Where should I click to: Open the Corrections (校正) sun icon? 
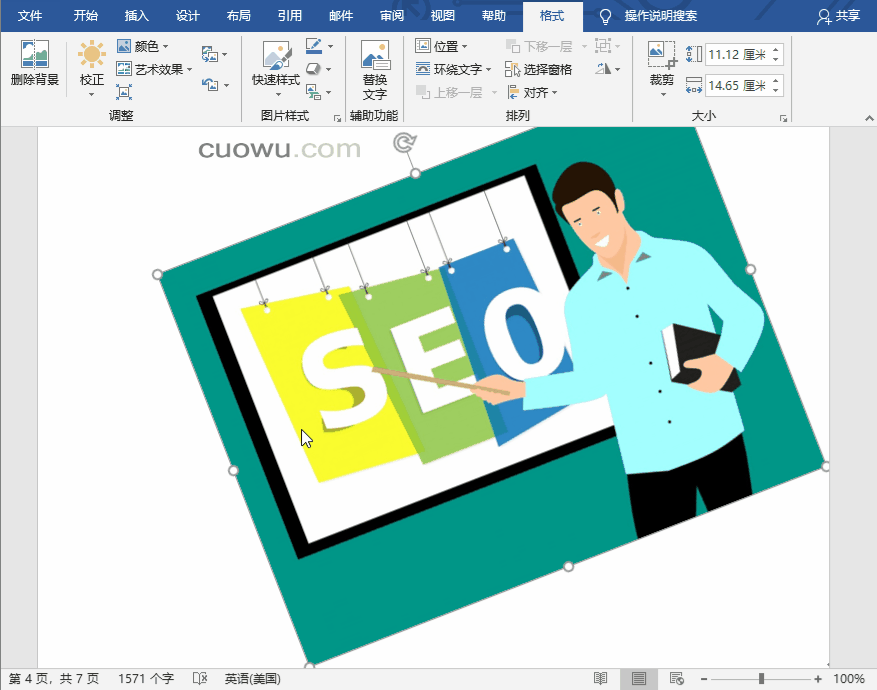(x=92, y=55)
